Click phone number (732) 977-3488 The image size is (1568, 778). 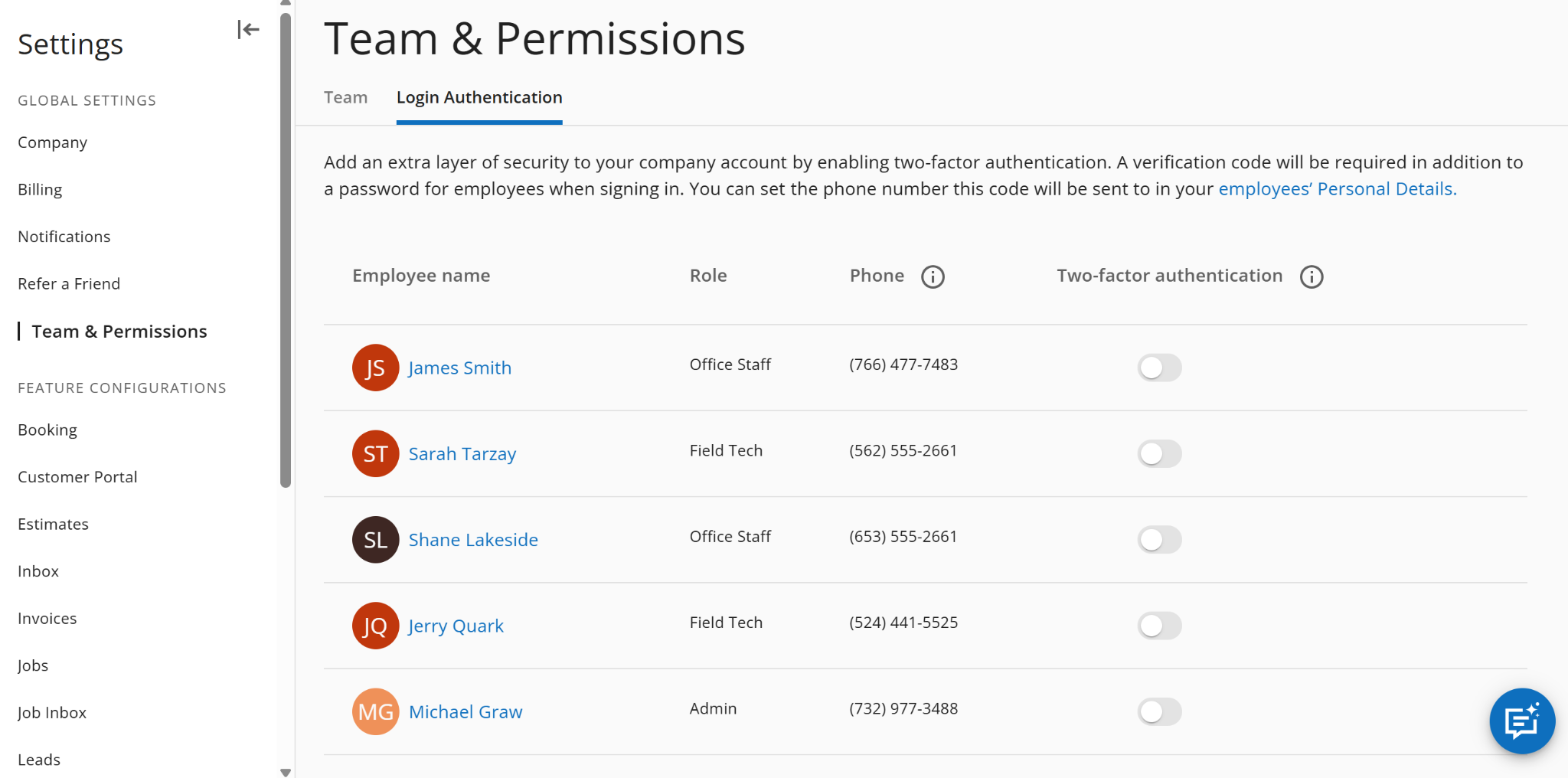903,708
